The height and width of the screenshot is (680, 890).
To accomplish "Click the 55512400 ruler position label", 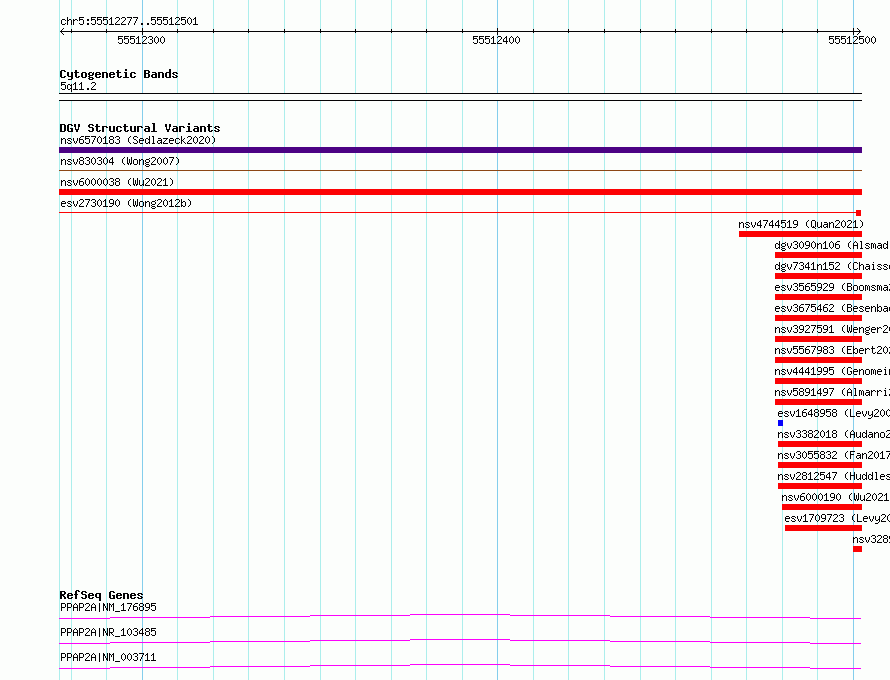I will tap(496, 40).
